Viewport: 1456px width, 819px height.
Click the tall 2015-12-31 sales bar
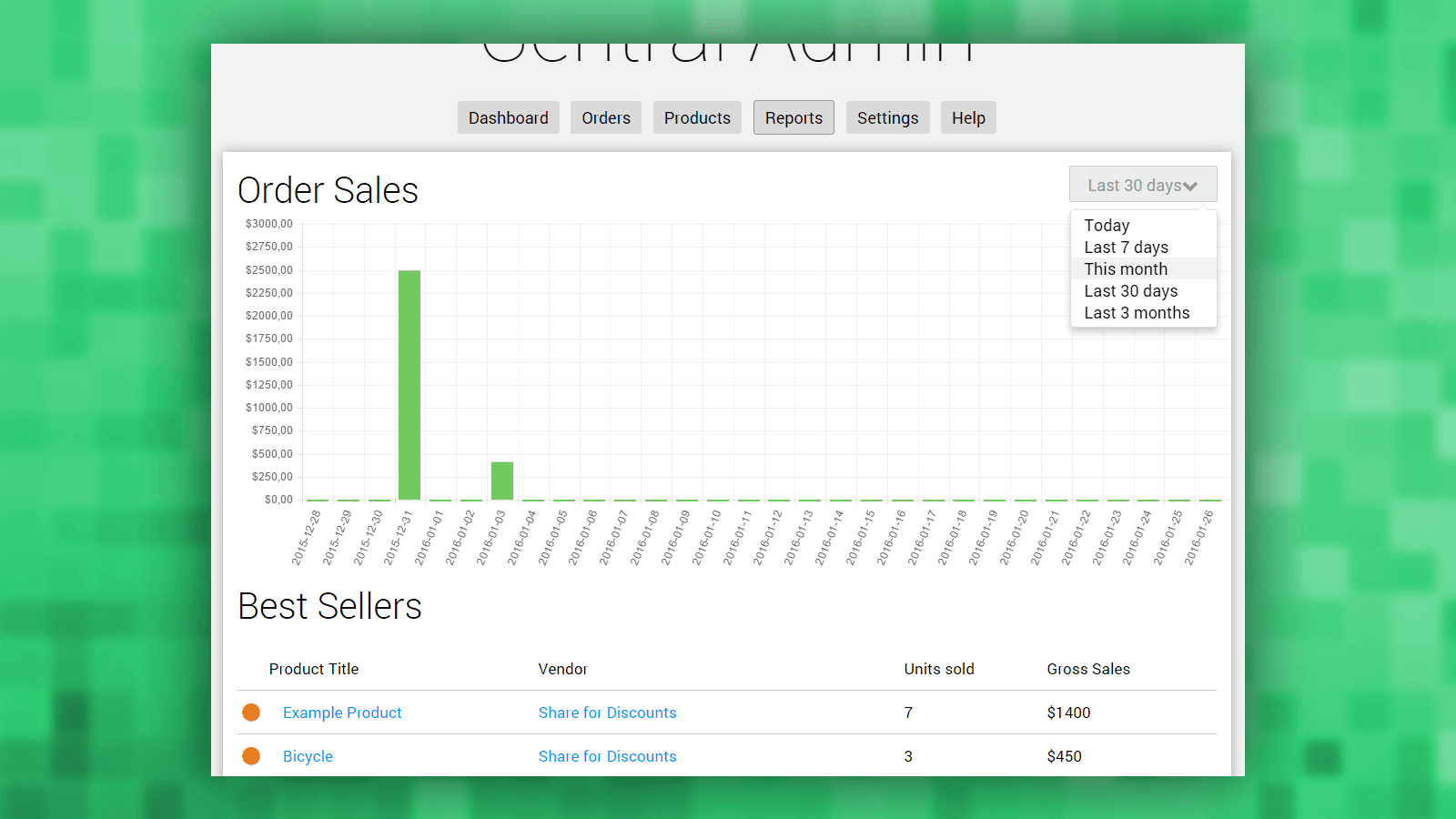coord(409,384)
